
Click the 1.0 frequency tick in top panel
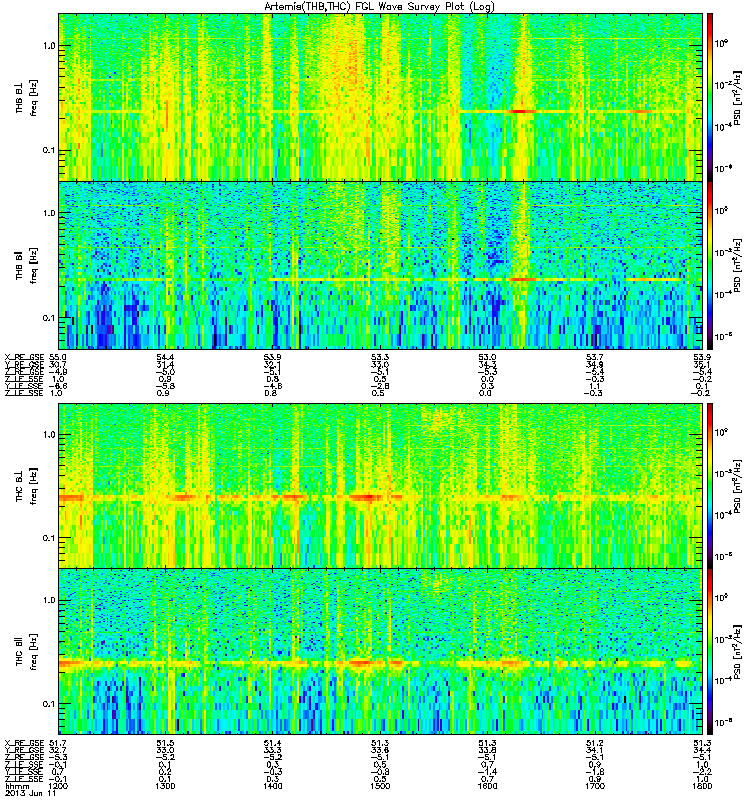pyautogui.click(x=49, y=46)
